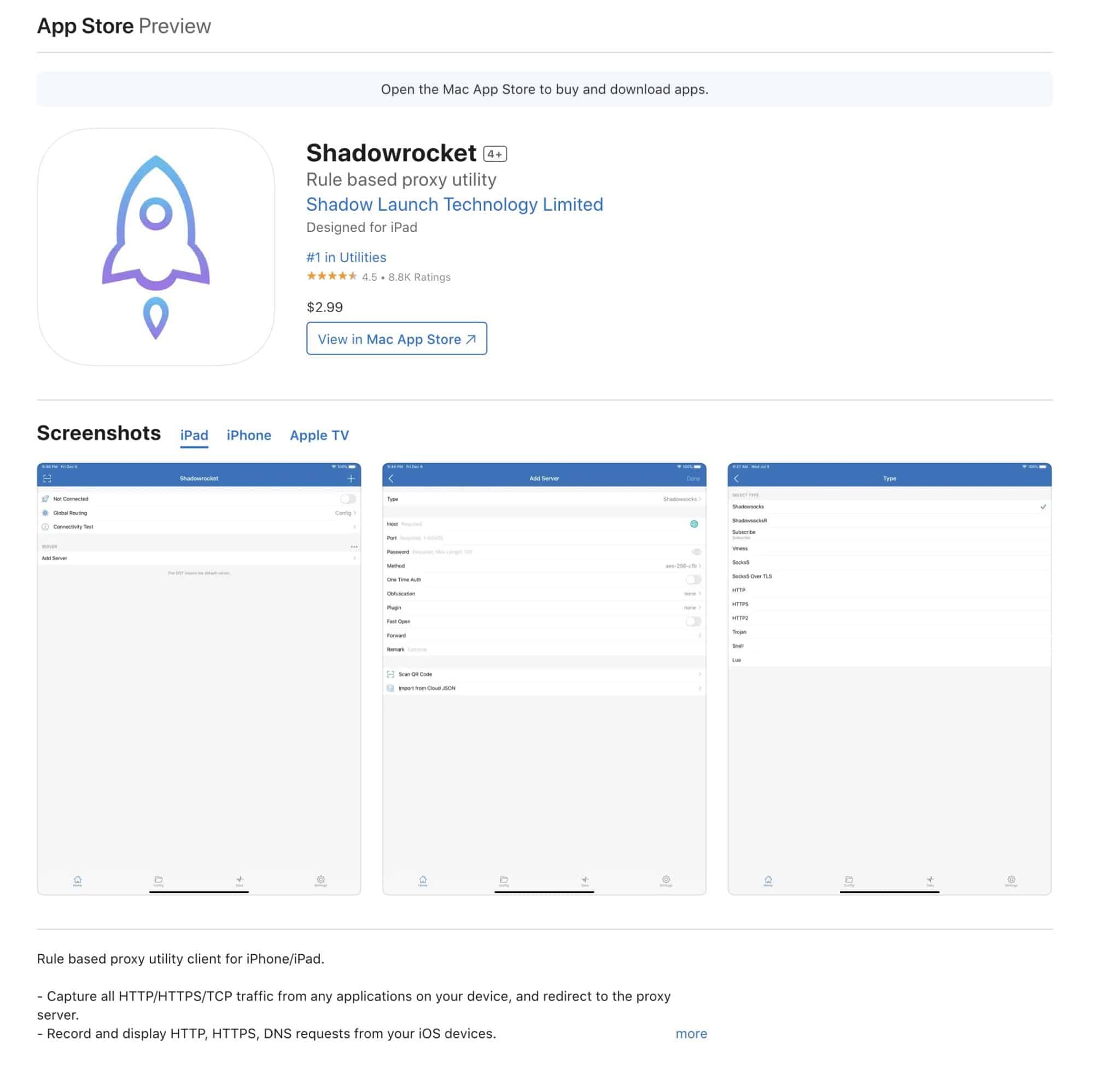Click the Scan QR Code icon

tap(390, 674)
